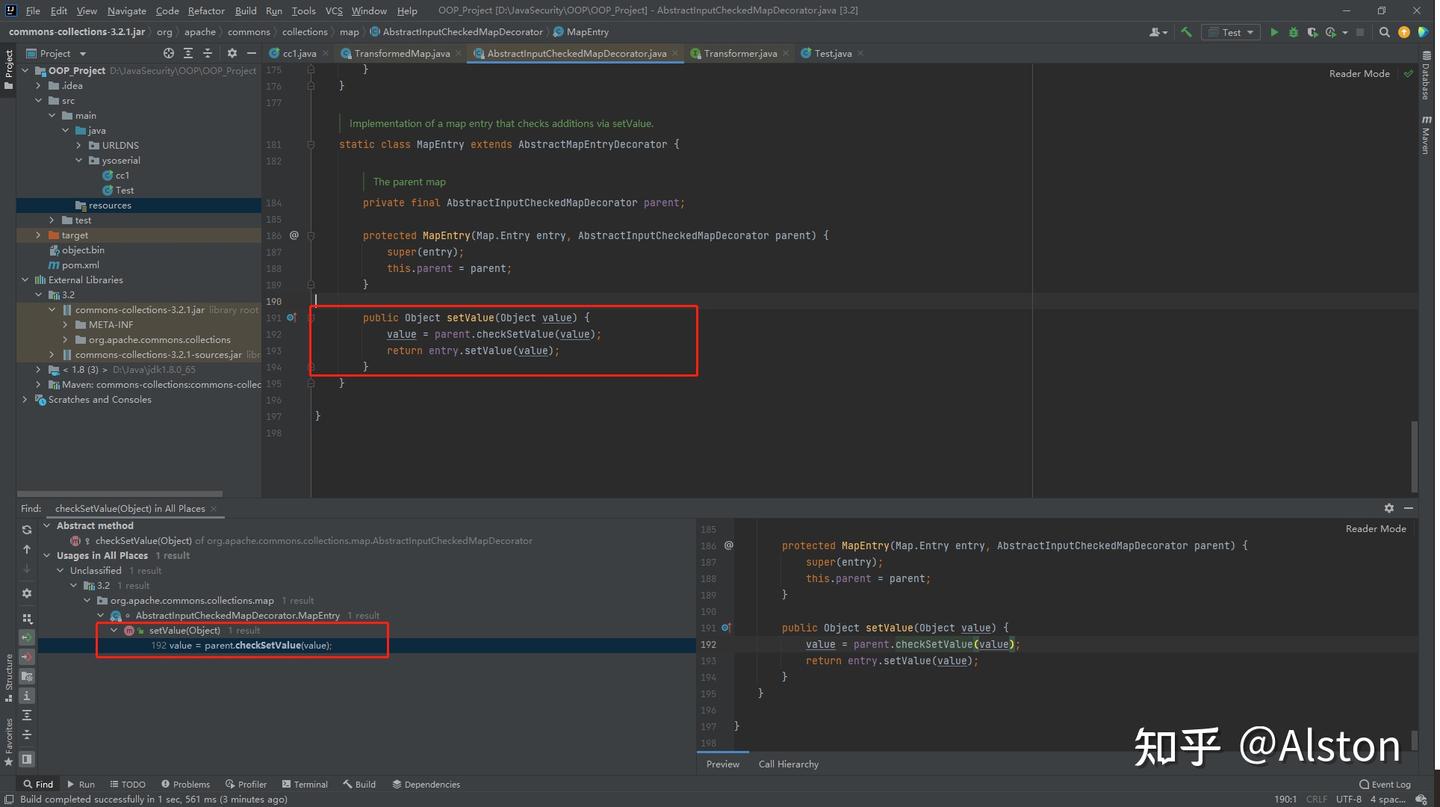Start debugging with the bug icon
This screenshot has height=807, width=1440.
(1293, 32)
